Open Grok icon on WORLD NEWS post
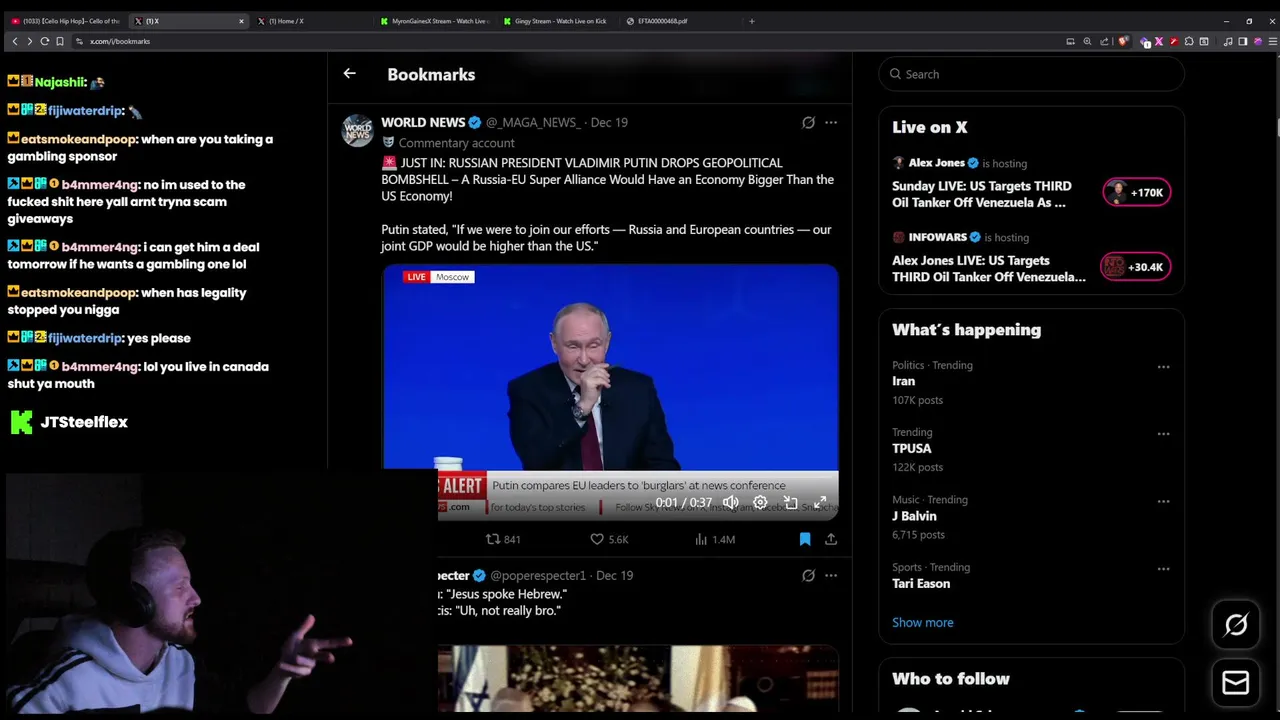The image size is (1280, 720). coord(808,123)
